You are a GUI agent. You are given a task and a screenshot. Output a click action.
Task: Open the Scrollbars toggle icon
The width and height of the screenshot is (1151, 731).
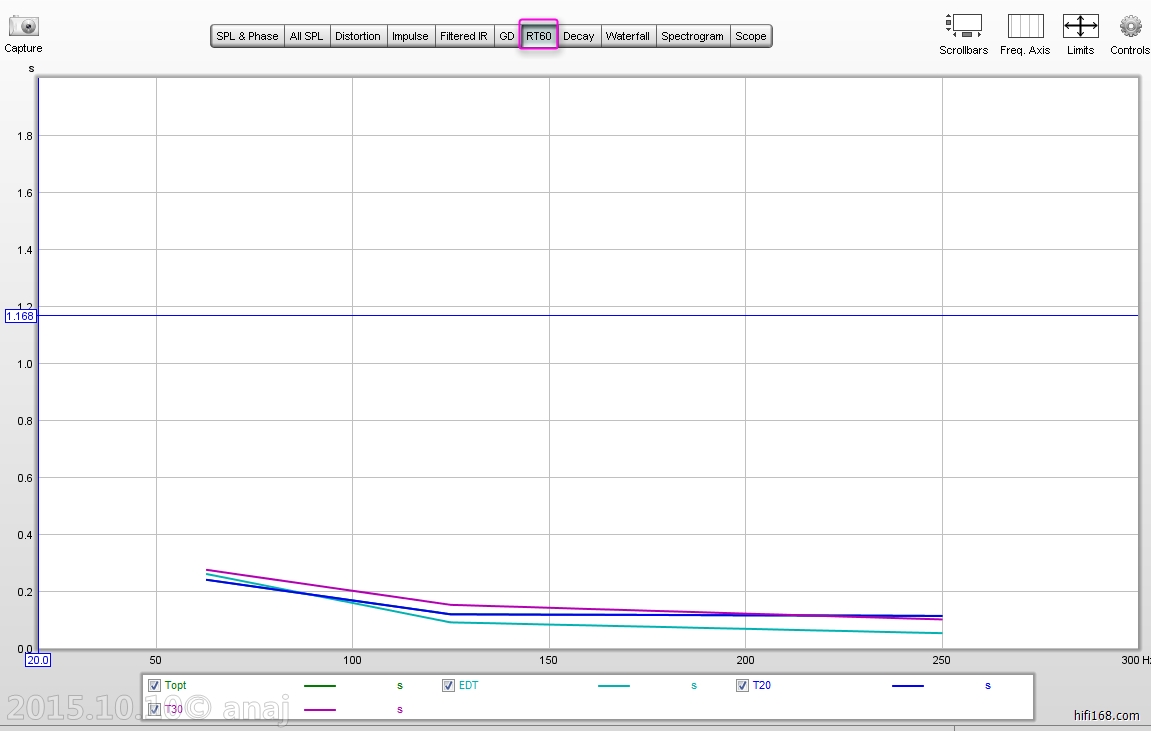[963, 26]
